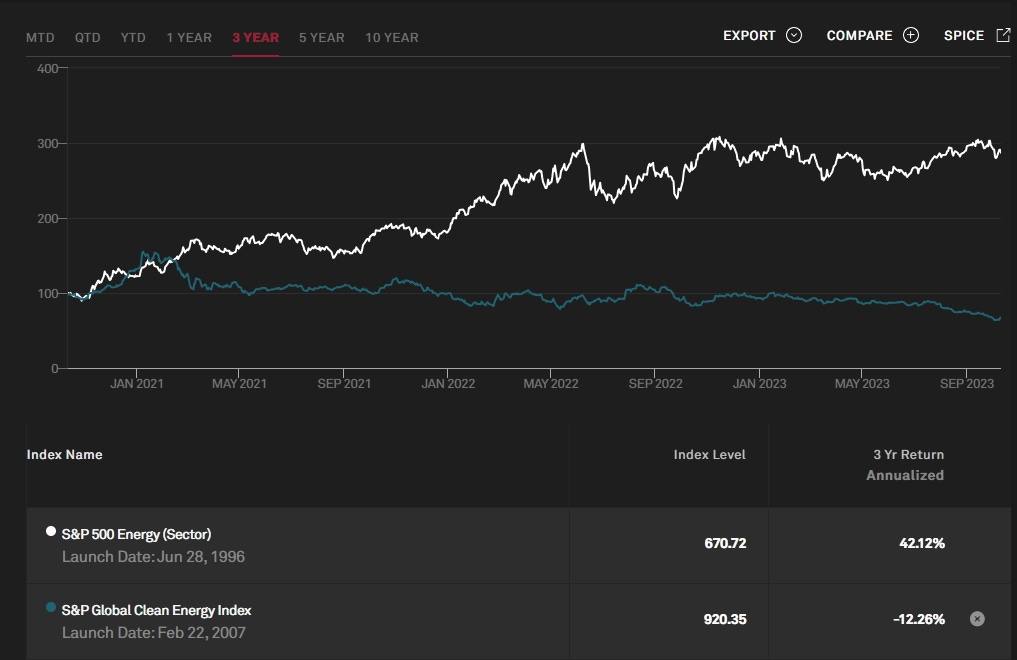Click the Index Level column header
The height and width of the screenshot is (660, 1017).
tap(710, 454)
